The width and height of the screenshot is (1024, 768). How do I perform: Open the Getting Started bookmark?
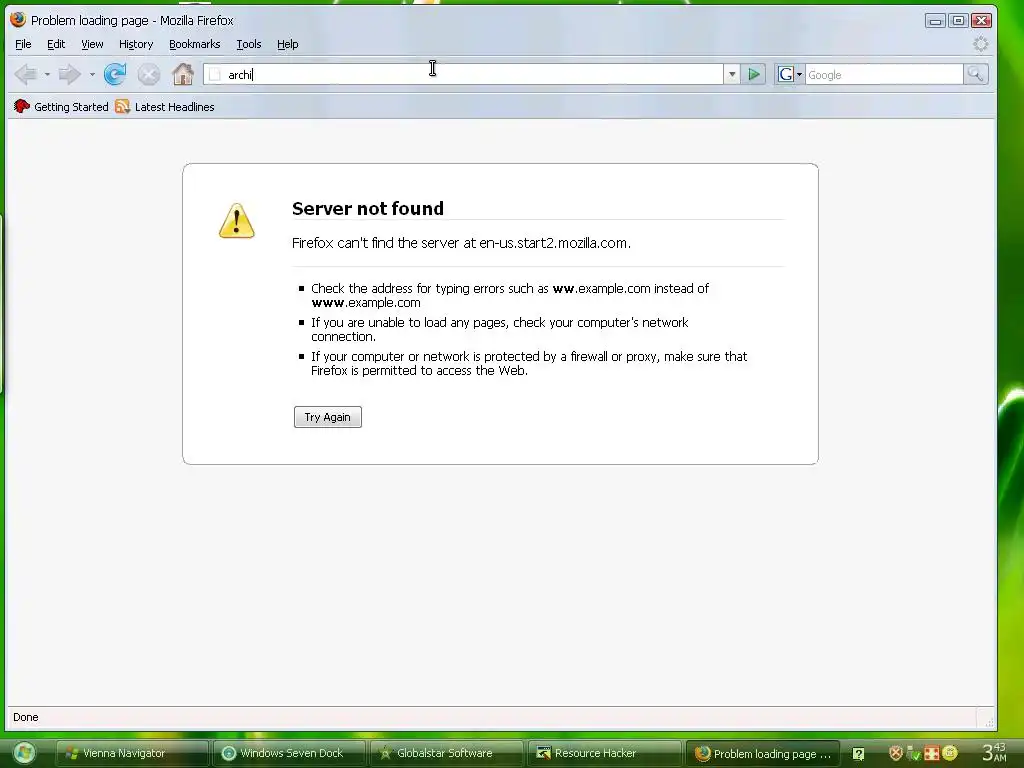coord(61,106)
